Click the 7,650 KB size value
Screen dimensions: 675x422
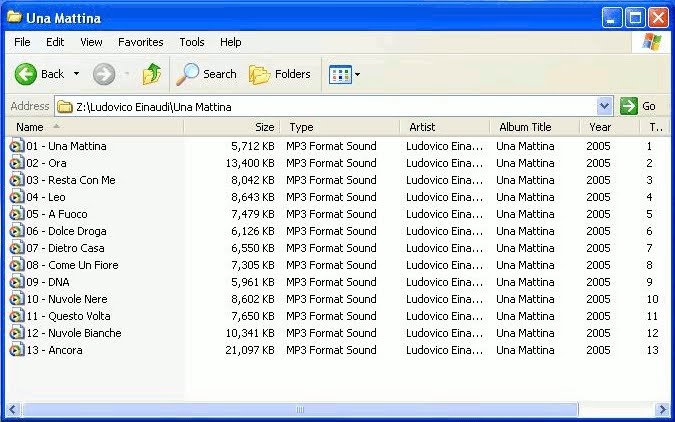(253, 316)
